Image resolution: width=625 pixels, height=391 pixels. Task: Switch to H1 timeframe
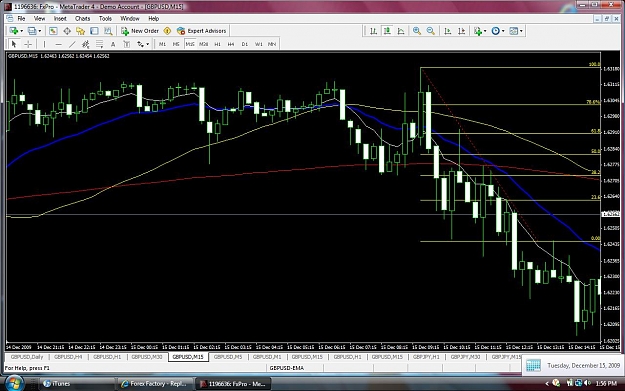(217, 44)
